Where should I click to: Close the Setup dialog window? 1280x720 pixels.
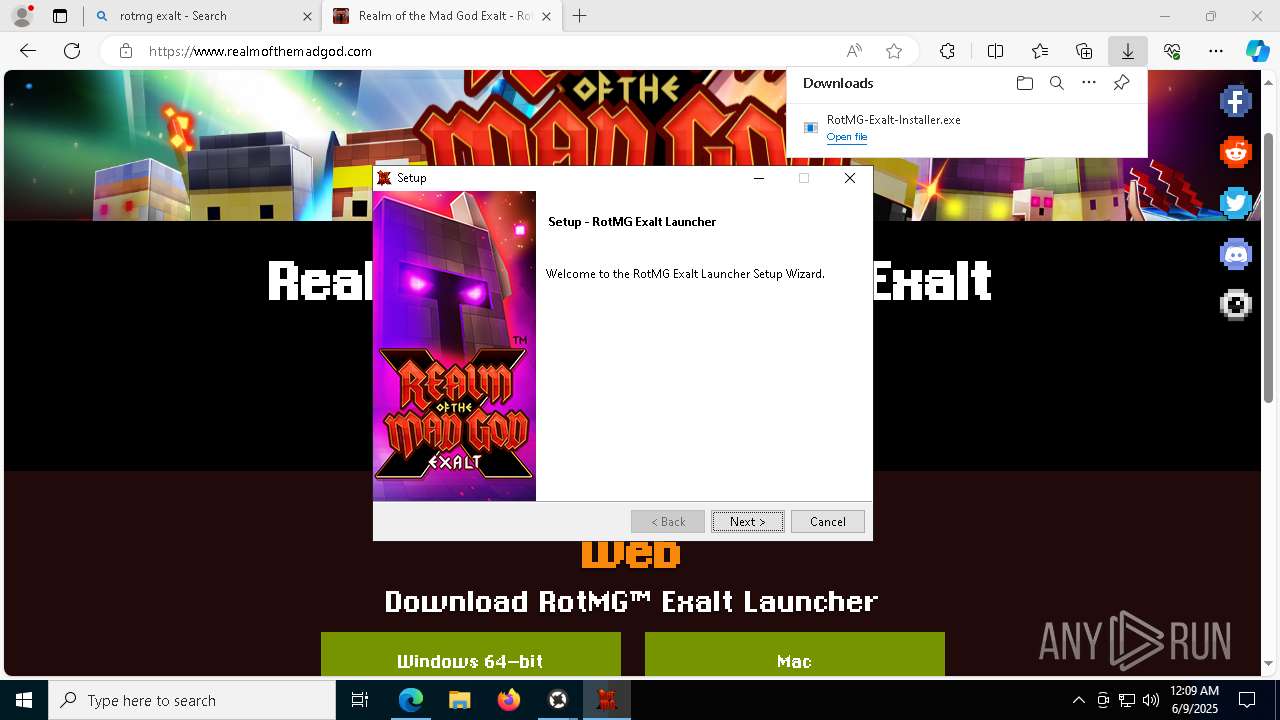click(850, 178)
